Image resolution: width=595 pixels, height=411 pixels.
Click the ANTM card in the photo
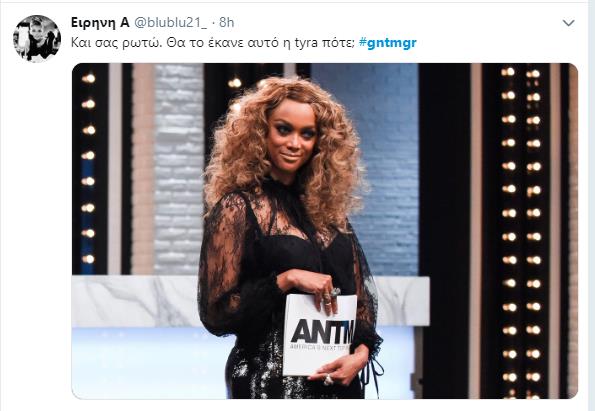[x=320, y=334]
